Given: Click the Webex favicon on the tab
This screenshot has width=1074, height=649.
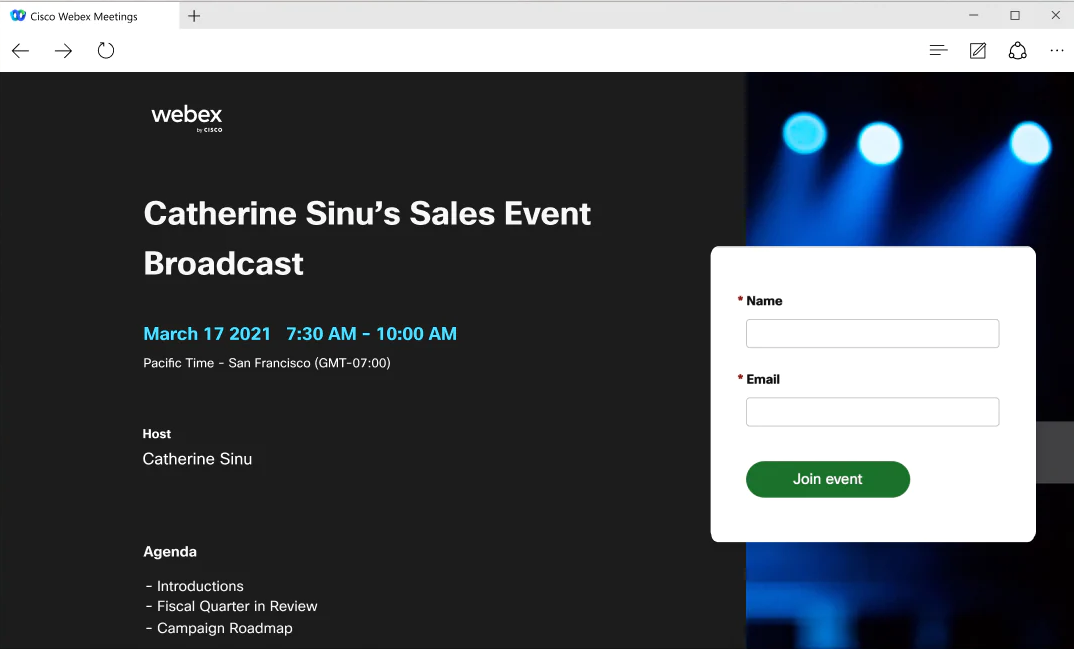Looking at the screenshot, I should click(x=18, y=16).
